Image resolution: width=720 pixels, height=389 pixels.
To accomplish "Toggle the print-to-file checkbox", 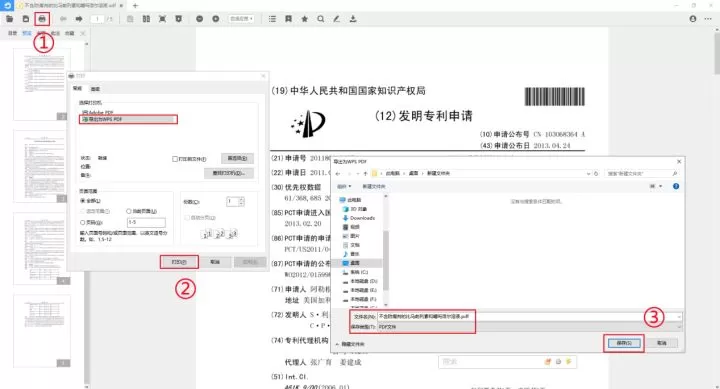I will click(x=175, y=159).
